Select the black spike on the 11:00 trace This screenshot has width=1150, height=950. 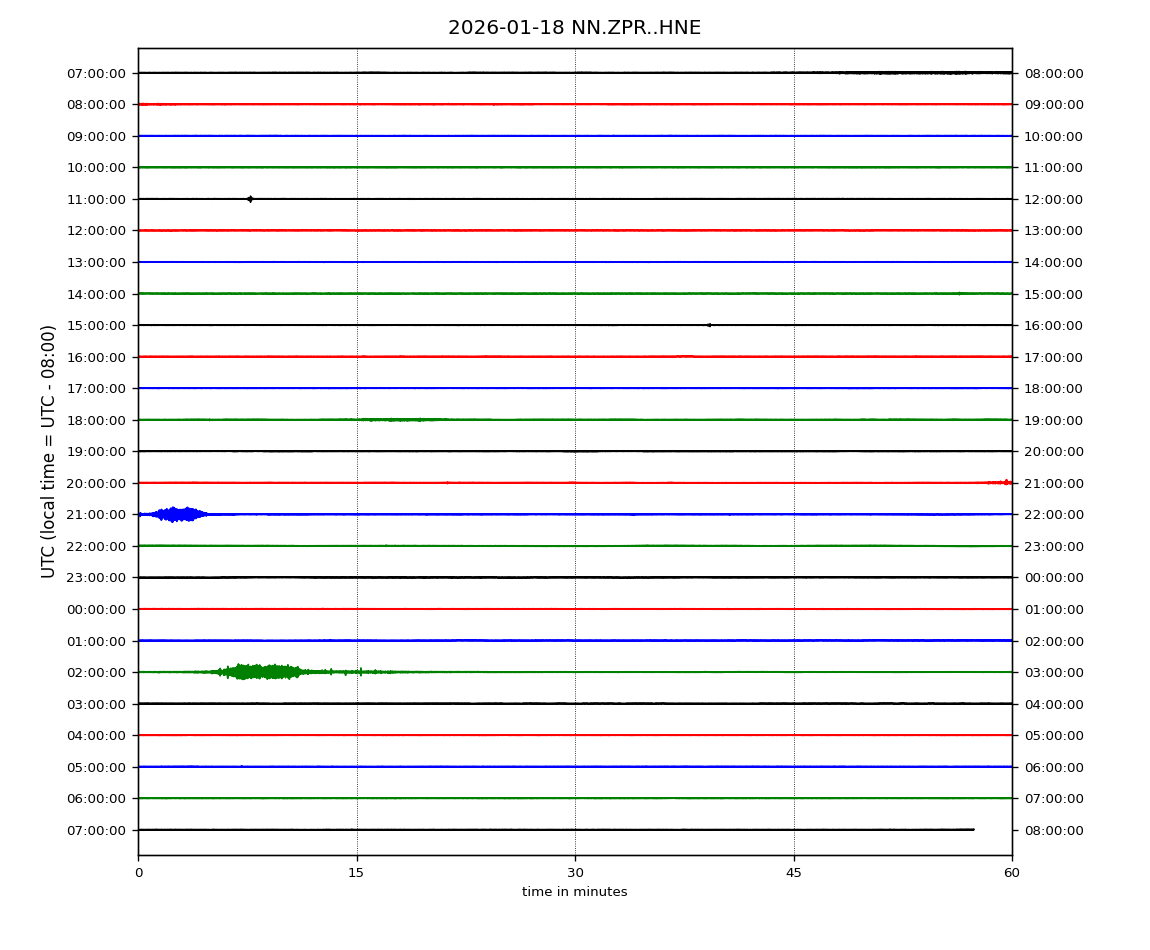coord(250,199)
